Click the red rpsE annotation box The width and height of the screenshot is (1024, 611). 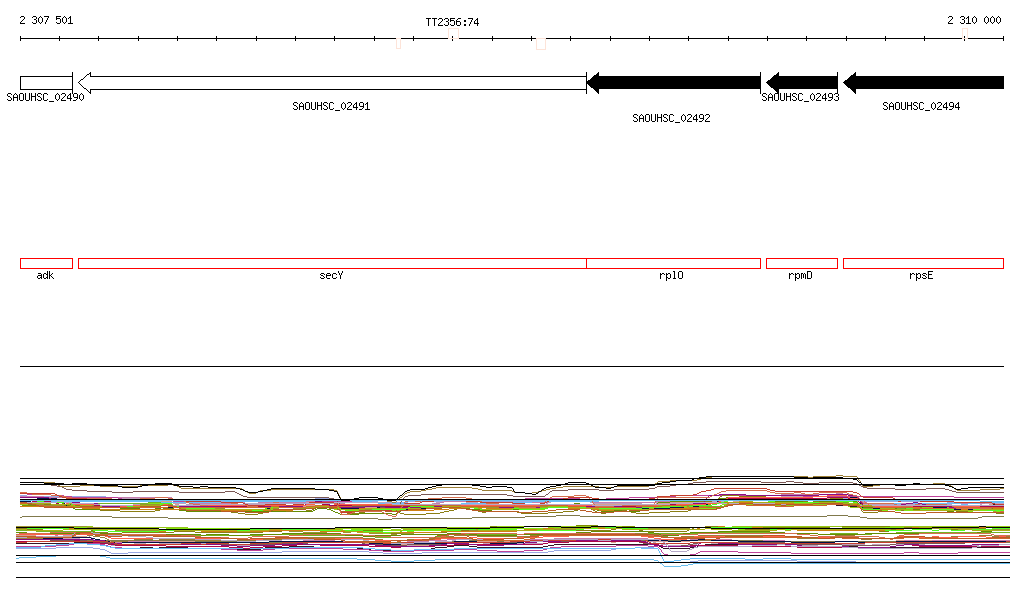(923, 264)
